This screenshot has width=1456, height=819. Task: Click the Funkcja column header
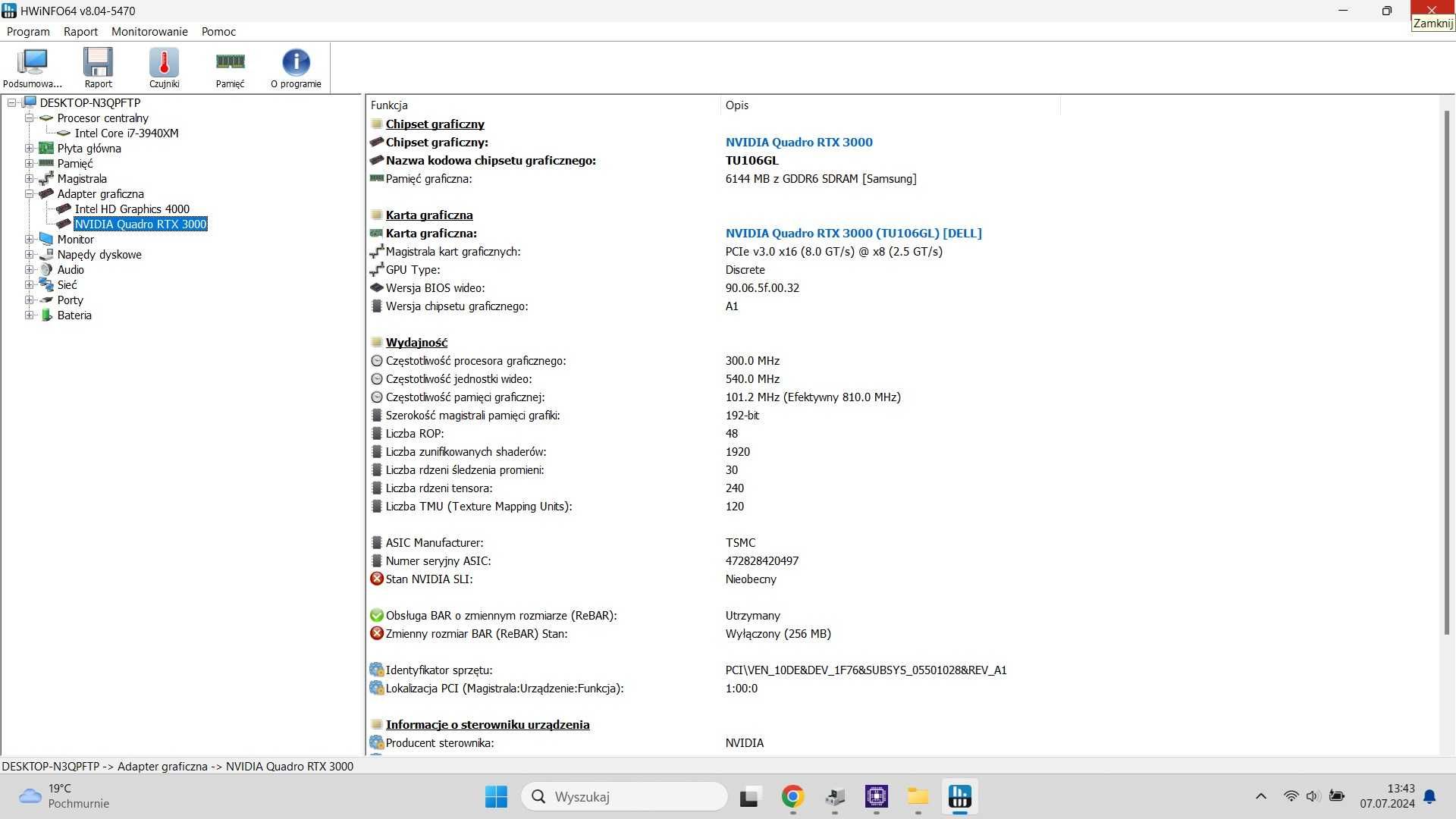[543, 105]
